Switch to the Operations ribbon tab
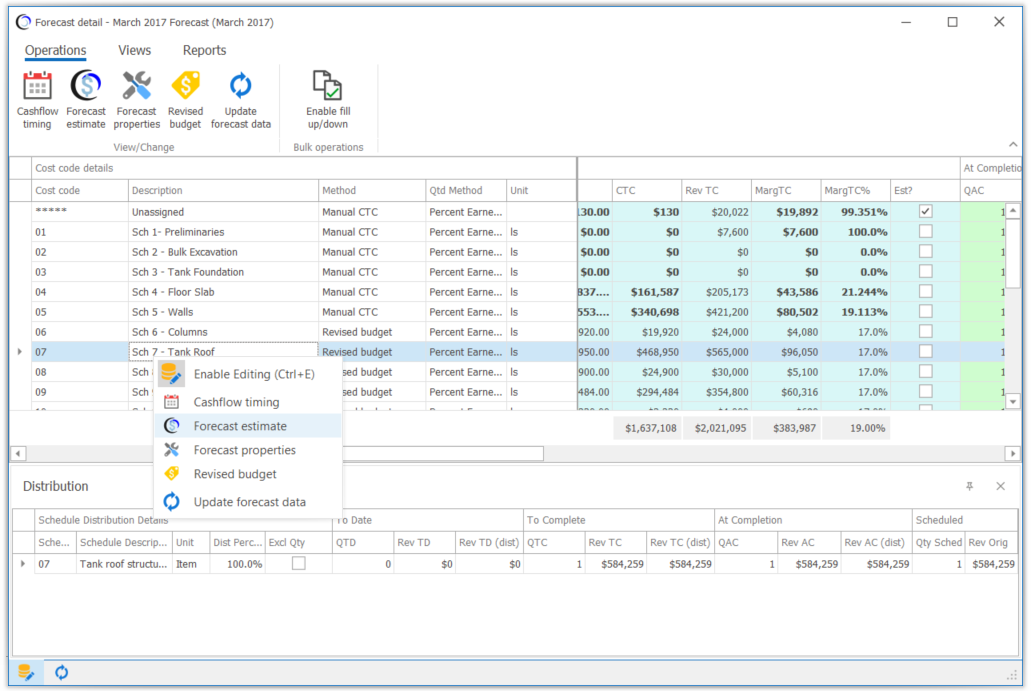This screenshot has height=691, width=1036. click(x=56, y=50)
